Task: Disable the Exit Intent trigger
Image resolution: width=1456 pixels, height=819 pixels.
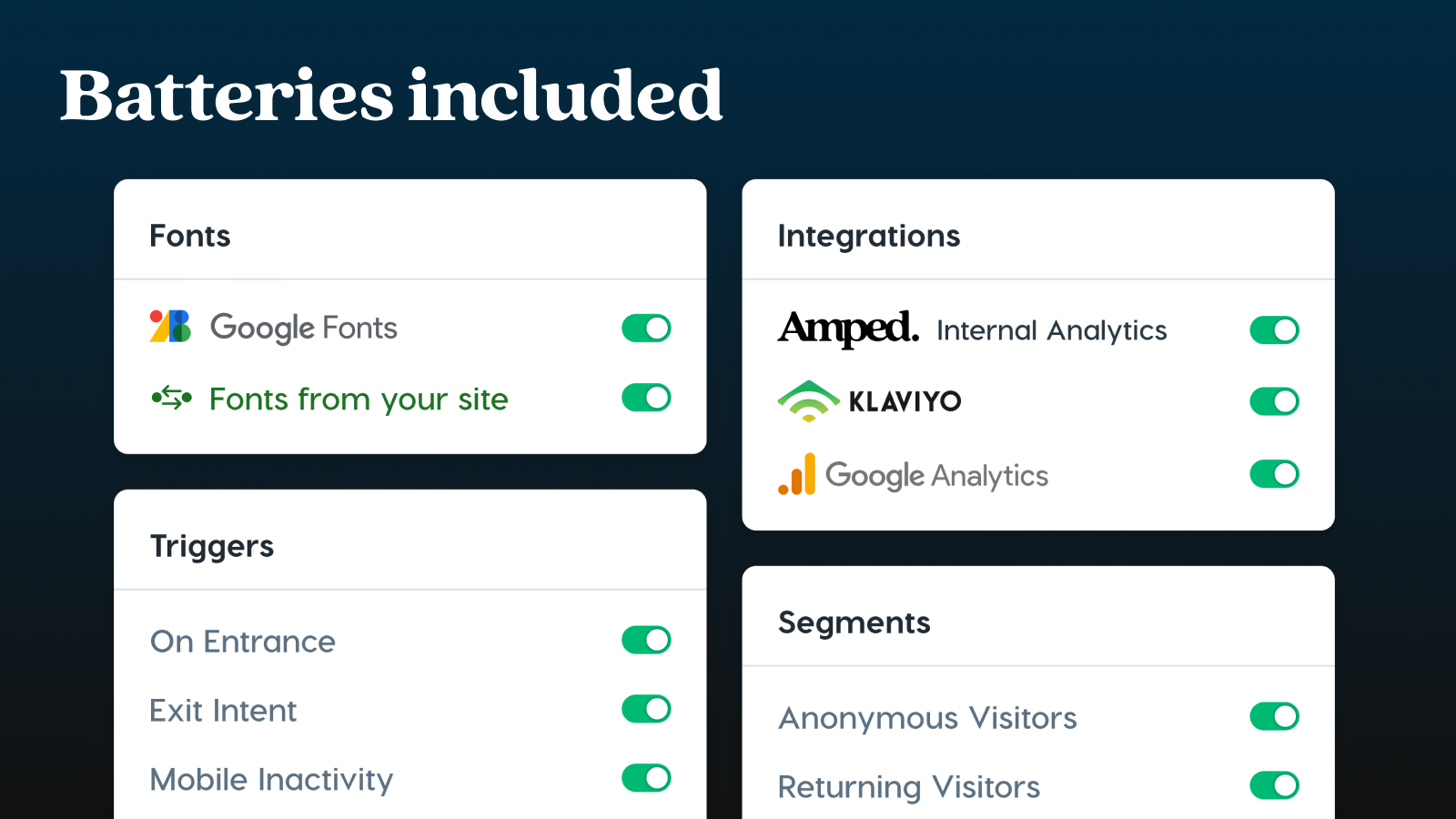Action: (645, 709)
